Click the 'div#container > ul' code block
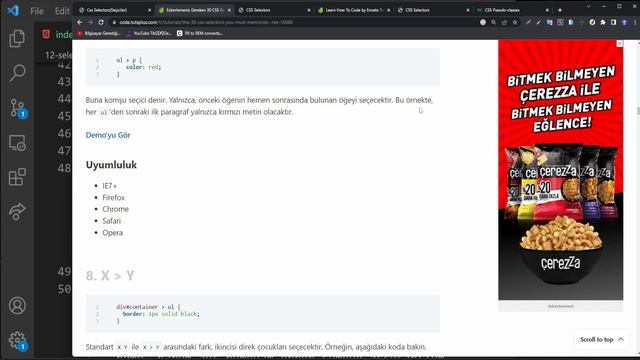This screenshot has width=640, height=360. pyautogui.click(x=263, y=313)
